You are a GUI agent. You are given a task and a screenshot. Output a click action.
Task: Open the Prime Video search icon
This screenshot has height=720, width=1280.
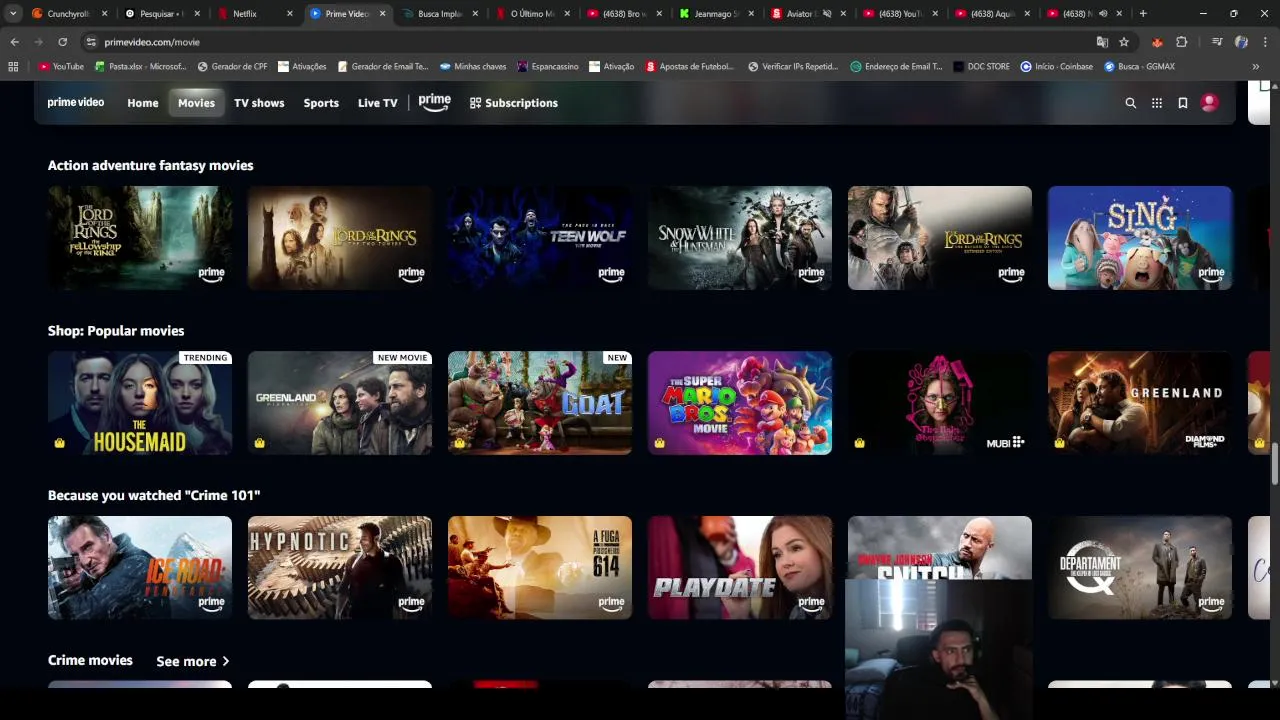pos(1131,103)
